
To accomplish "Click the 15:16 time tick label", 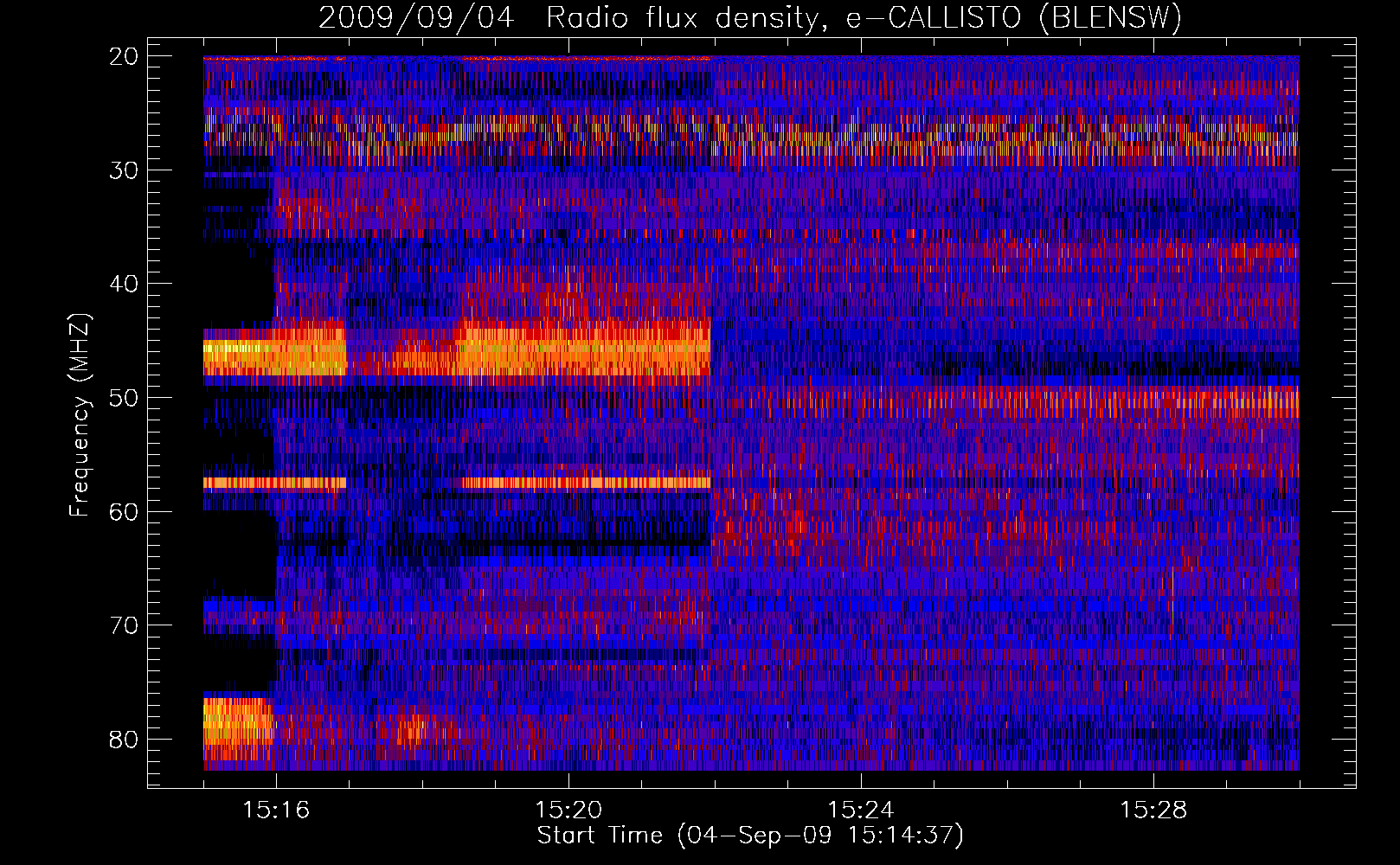I will click(x=276, y=811).
